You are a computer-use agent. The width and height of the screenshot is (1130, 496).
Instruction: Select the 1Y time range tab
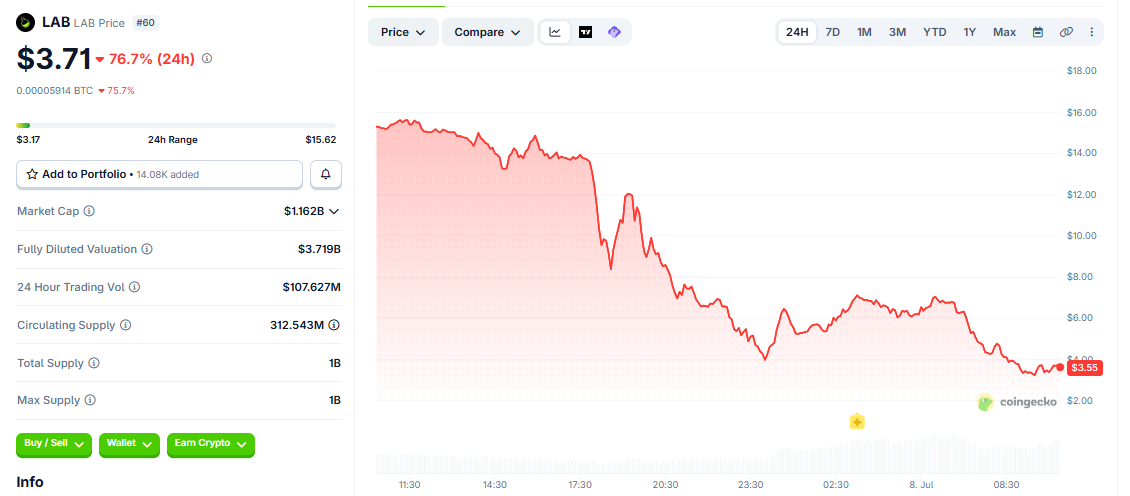(969, 32)
